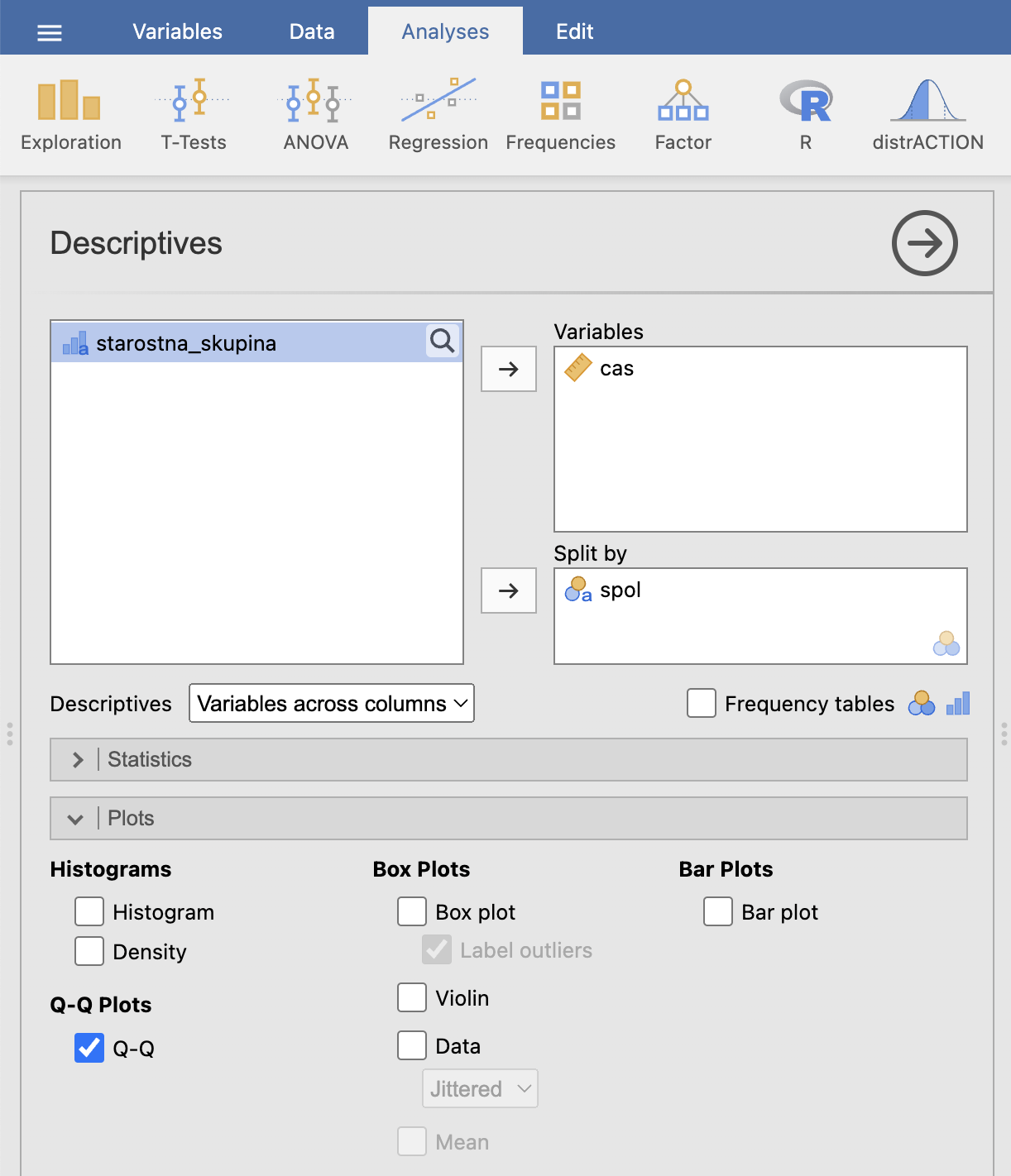The width and height of the screenshot is (1011, 1176).
Task: Switch to the Edit tab
Action: (x=575, y=31)
